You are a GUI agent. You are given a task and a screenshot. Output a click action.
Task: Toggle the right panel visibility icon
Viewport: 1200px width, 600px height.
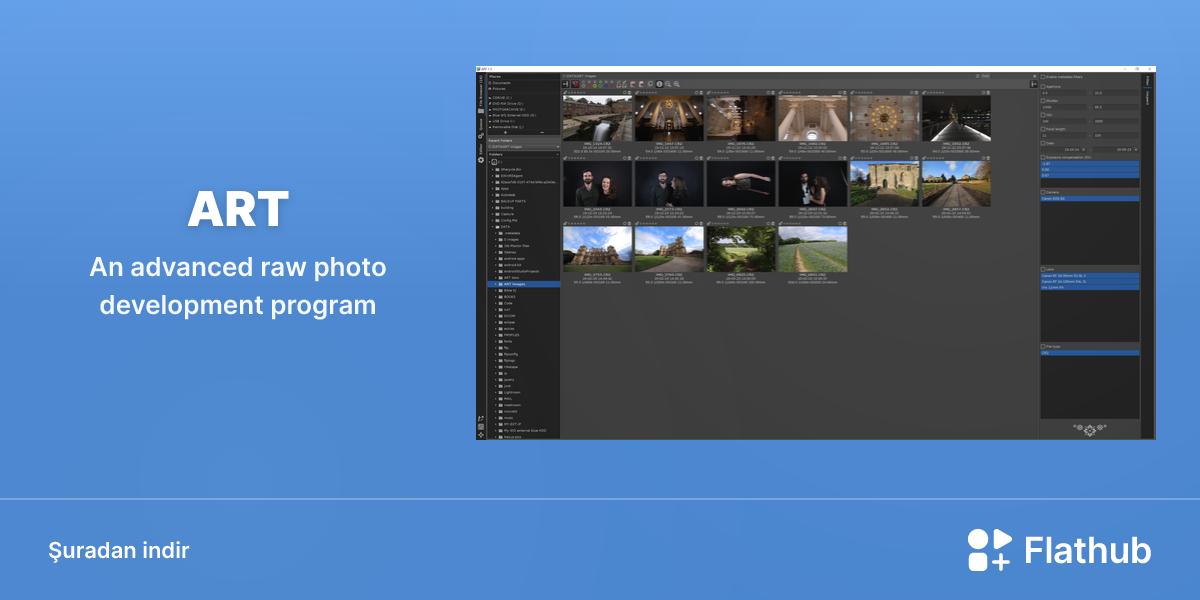point(1034,84)
